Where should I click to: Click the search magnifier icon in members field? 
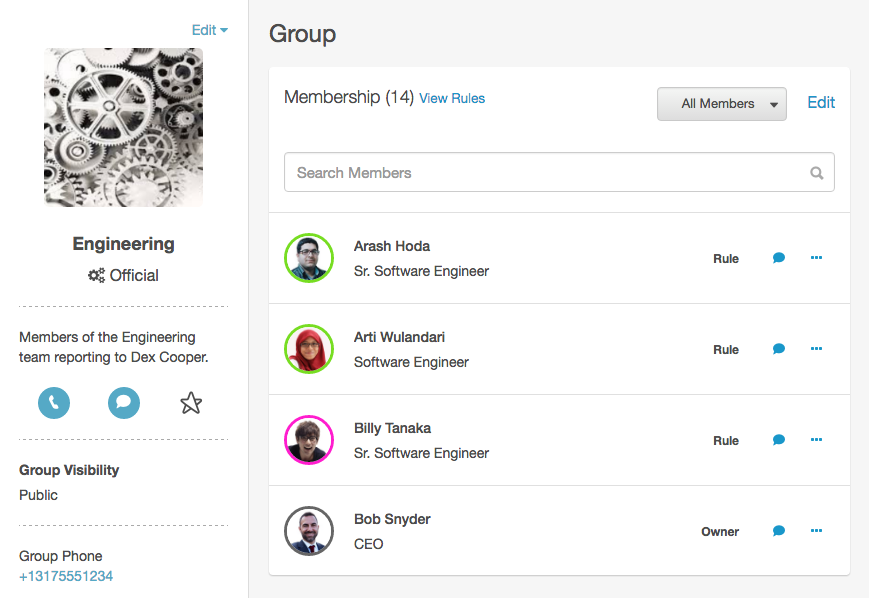[817, 173]
